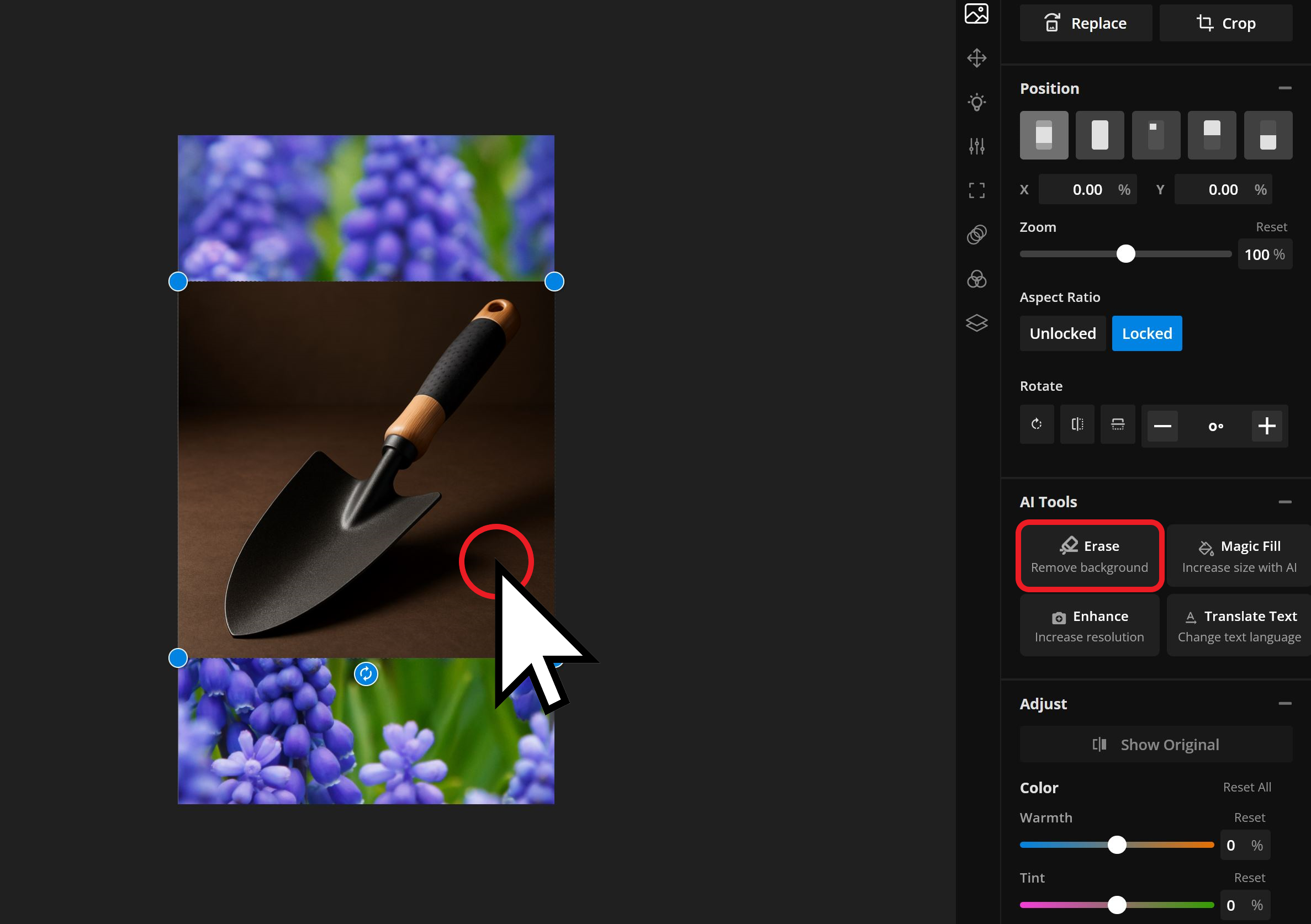The height and width of the screenshot is (924, 1311).
Task: Click Reset All for Color adjustments
Action: point(1246,787)
